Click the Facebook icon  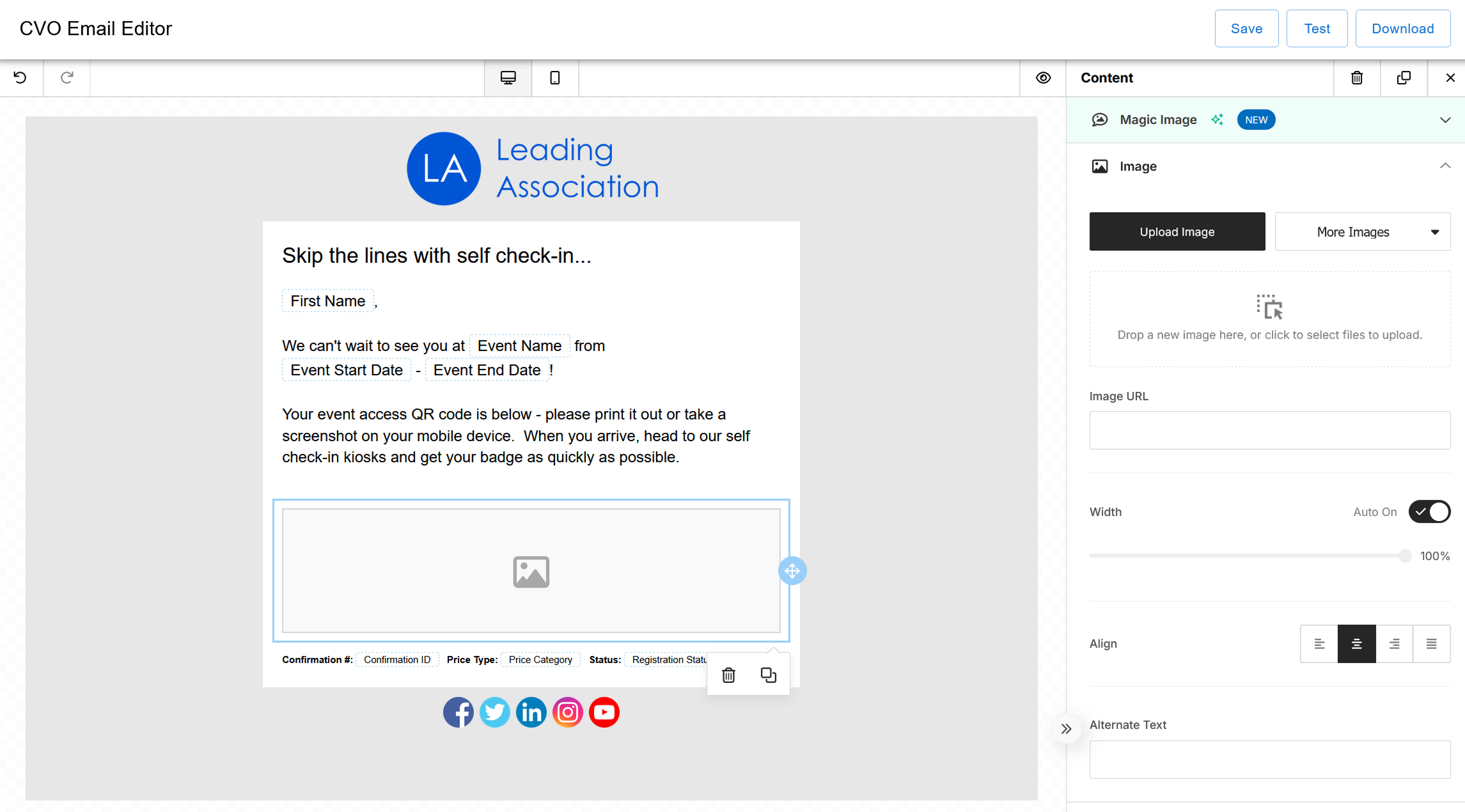(458, 712)
